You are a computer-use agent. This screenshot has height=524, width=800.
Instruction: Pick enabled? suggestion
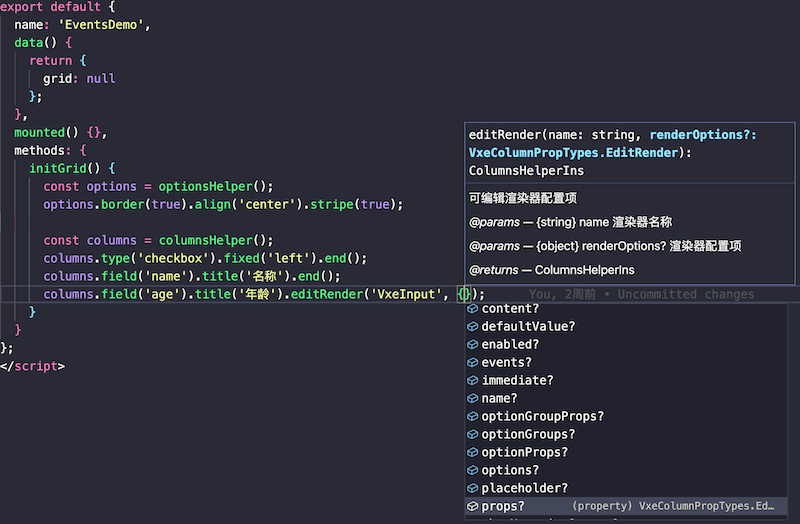coord(626,344)
